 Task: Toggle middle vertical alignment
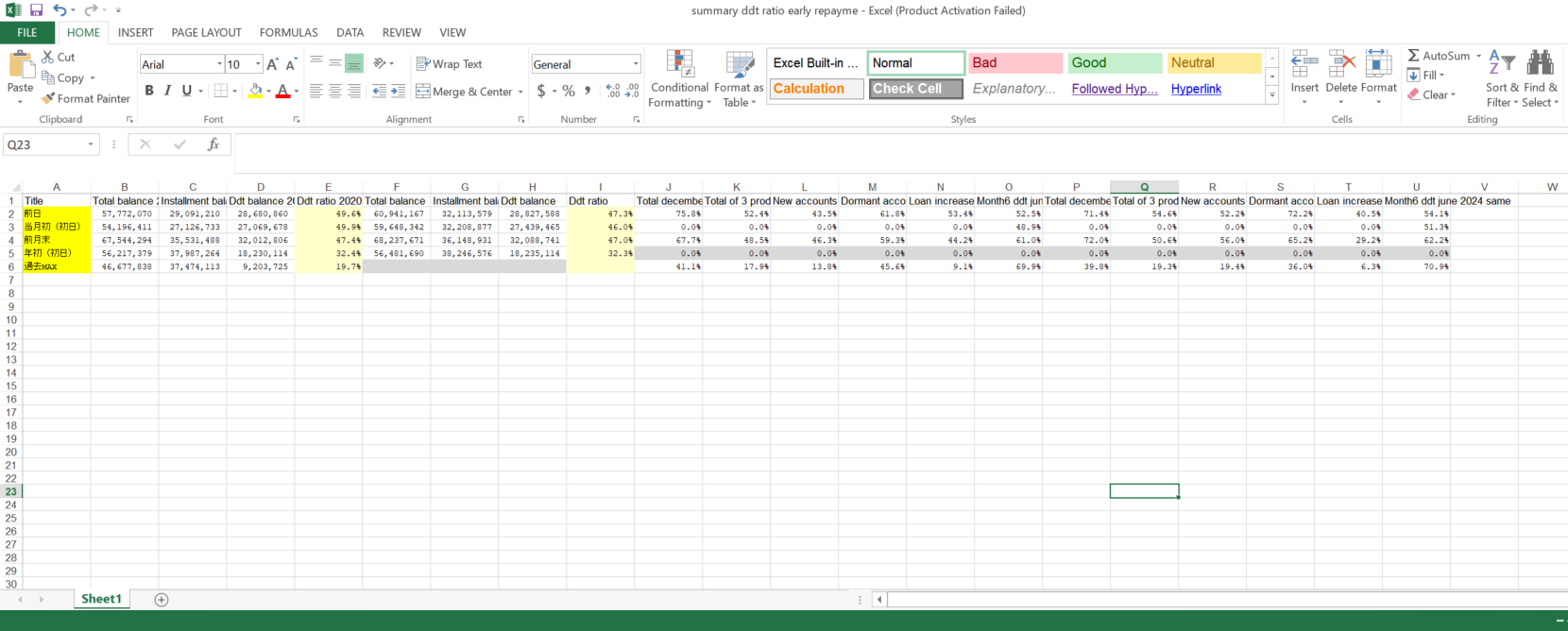click(335, 63)
